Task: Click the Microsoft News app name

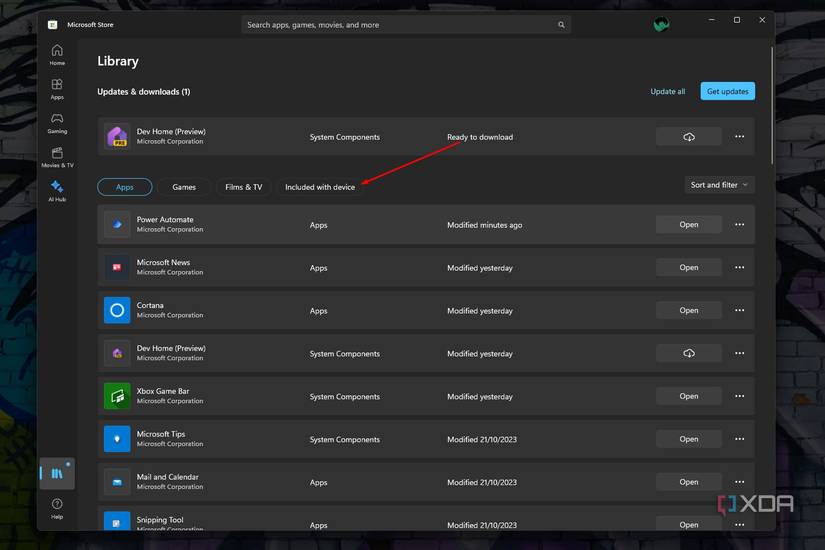Action: 163,262
